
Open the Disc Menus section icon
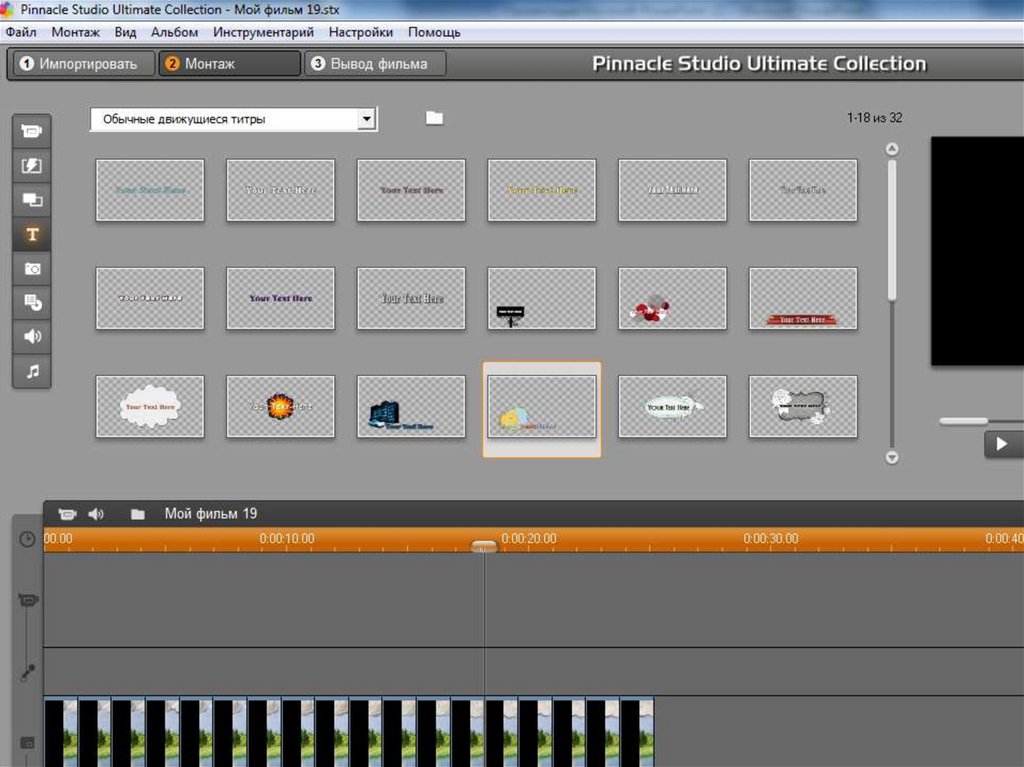(32, 302)
